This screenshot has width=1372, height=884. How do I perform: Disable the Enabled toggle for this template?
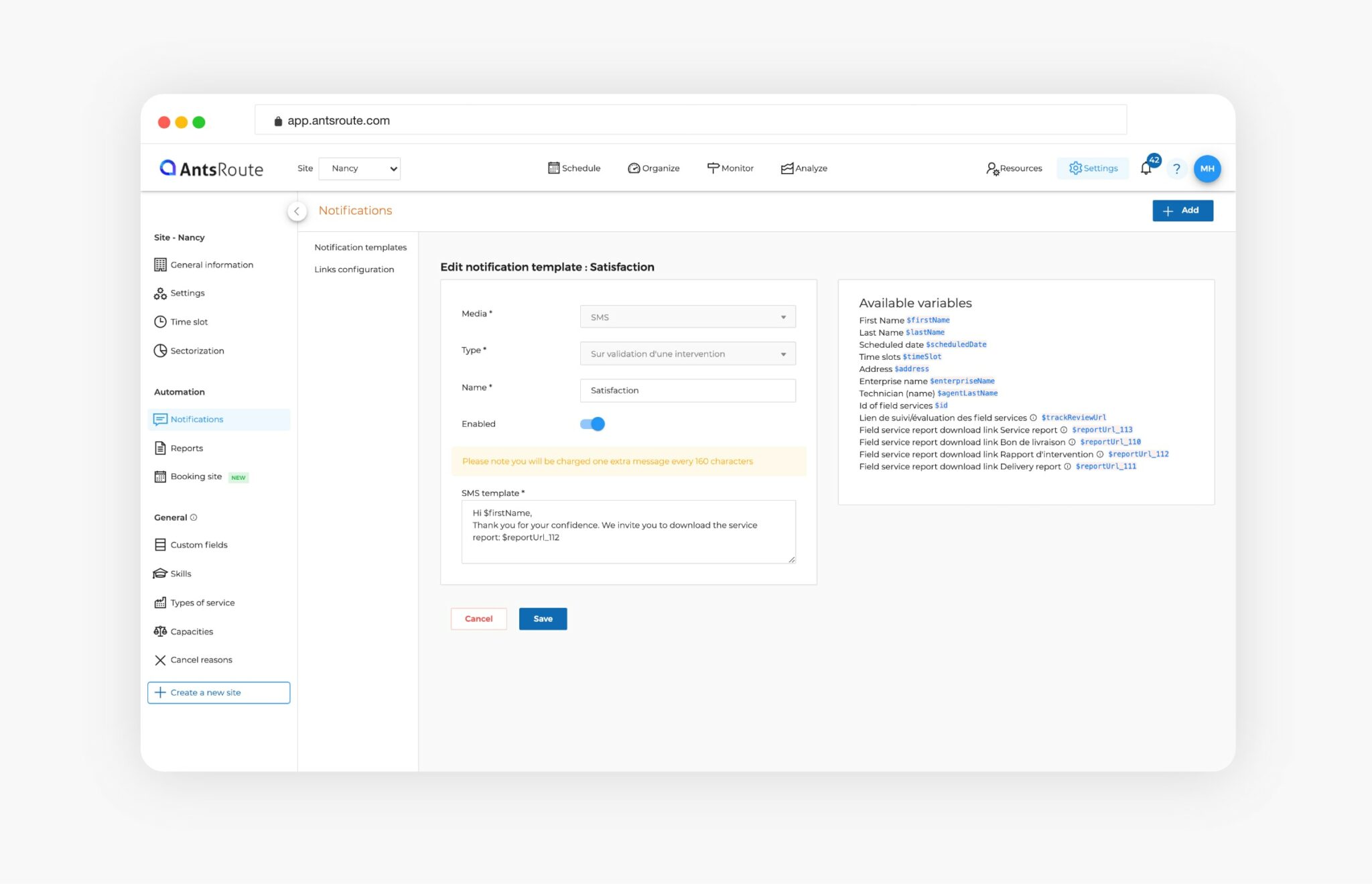[592, 424]
